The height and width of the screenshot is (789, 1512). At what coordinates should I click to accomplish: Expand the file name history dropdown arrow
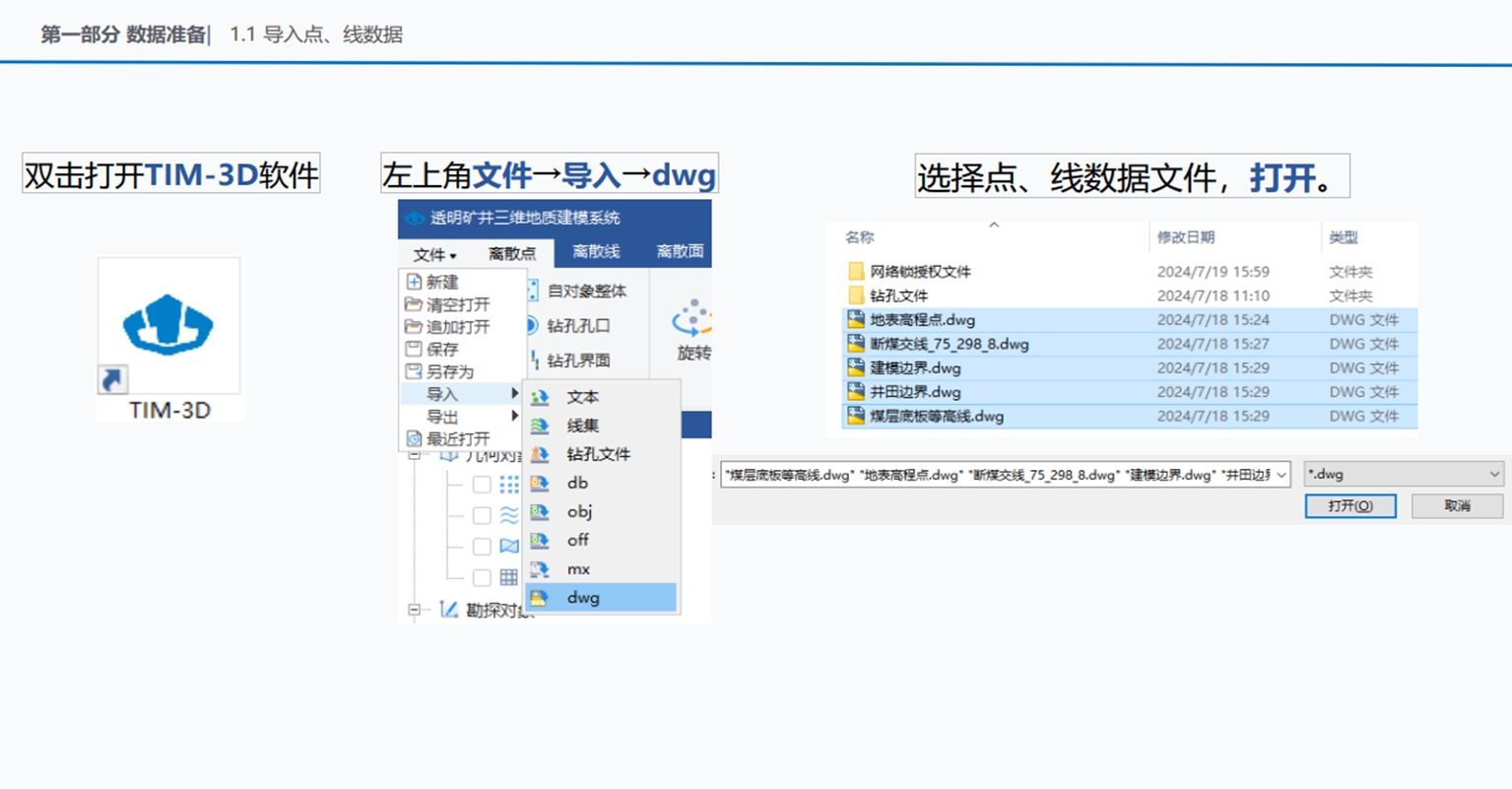point(1281,475)
